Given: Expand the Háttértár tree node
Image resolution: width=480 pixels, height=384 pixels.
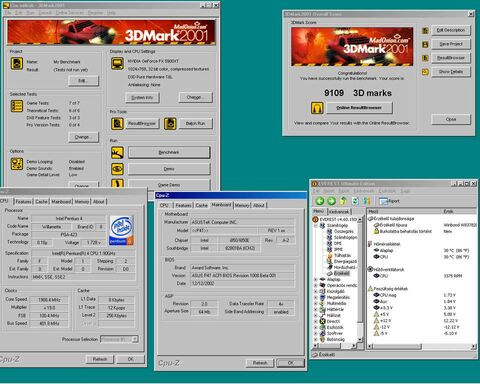Looking at the screenshot, I should click(315, 309).
